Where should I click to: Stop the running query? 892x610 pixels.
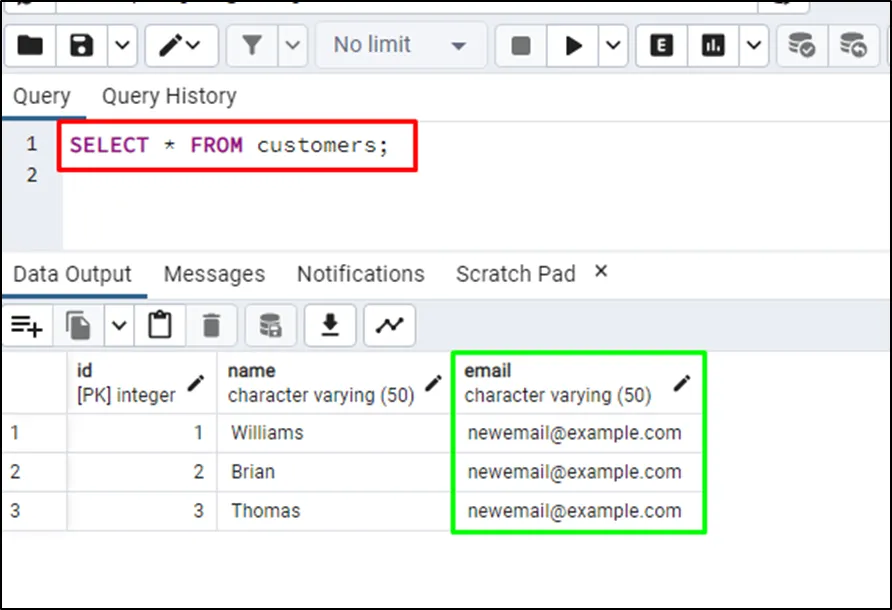click(x=520, y=46)
